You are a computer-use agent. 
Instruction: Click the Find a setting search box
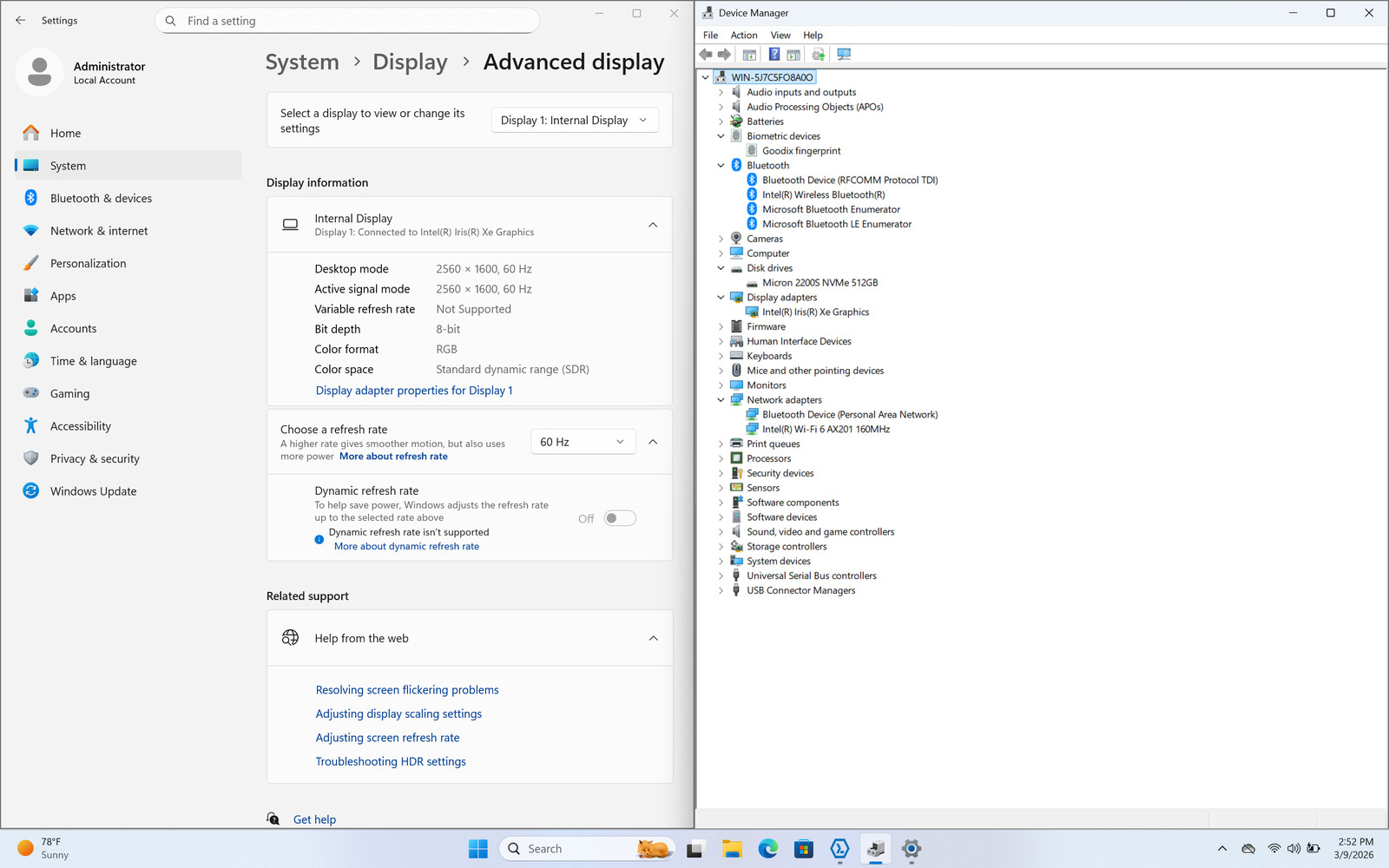[347, 21]
